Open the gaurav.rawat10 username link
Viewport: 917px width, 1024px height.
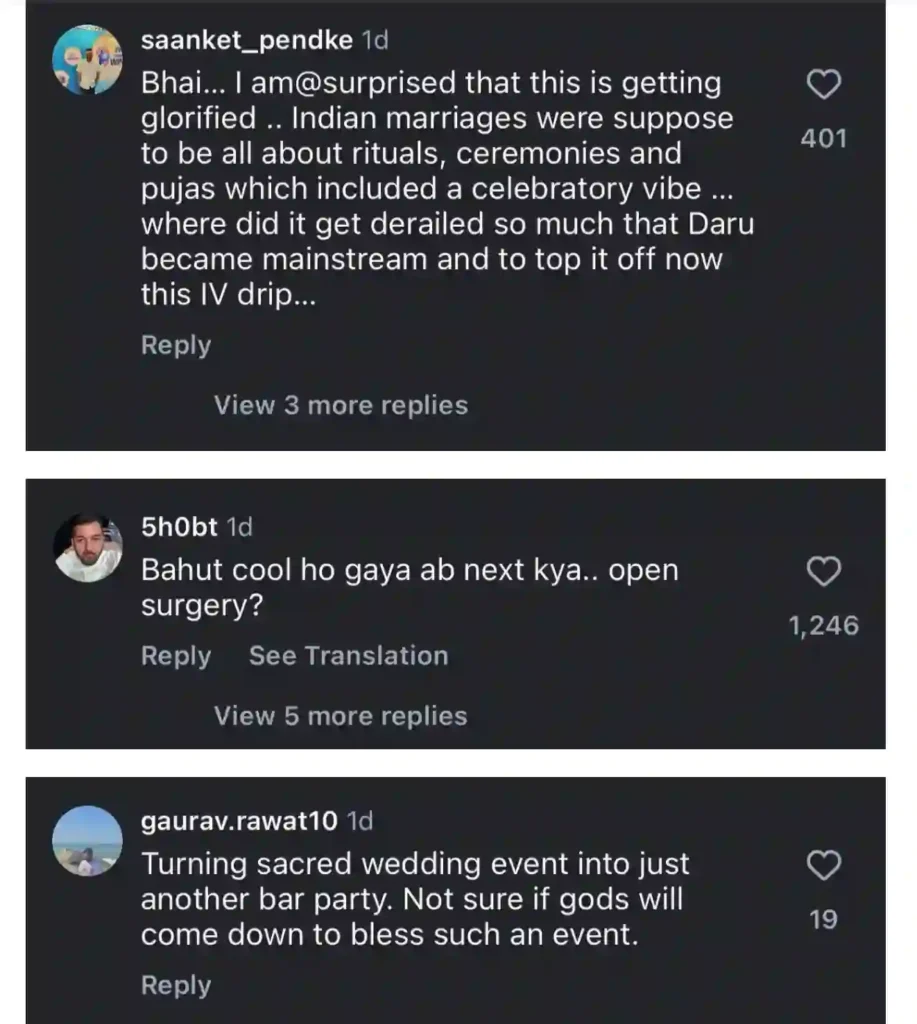pos(239,821)
